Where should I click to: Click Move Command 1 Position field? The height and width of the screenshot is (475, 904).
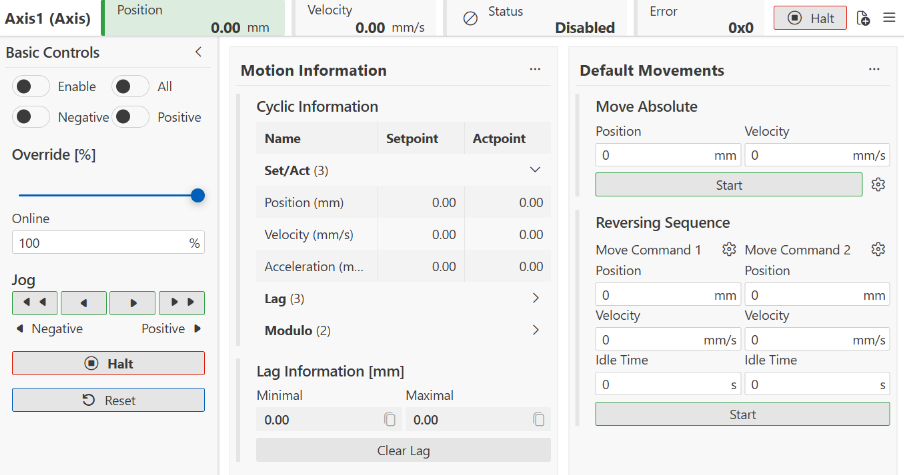pos(669,295)
